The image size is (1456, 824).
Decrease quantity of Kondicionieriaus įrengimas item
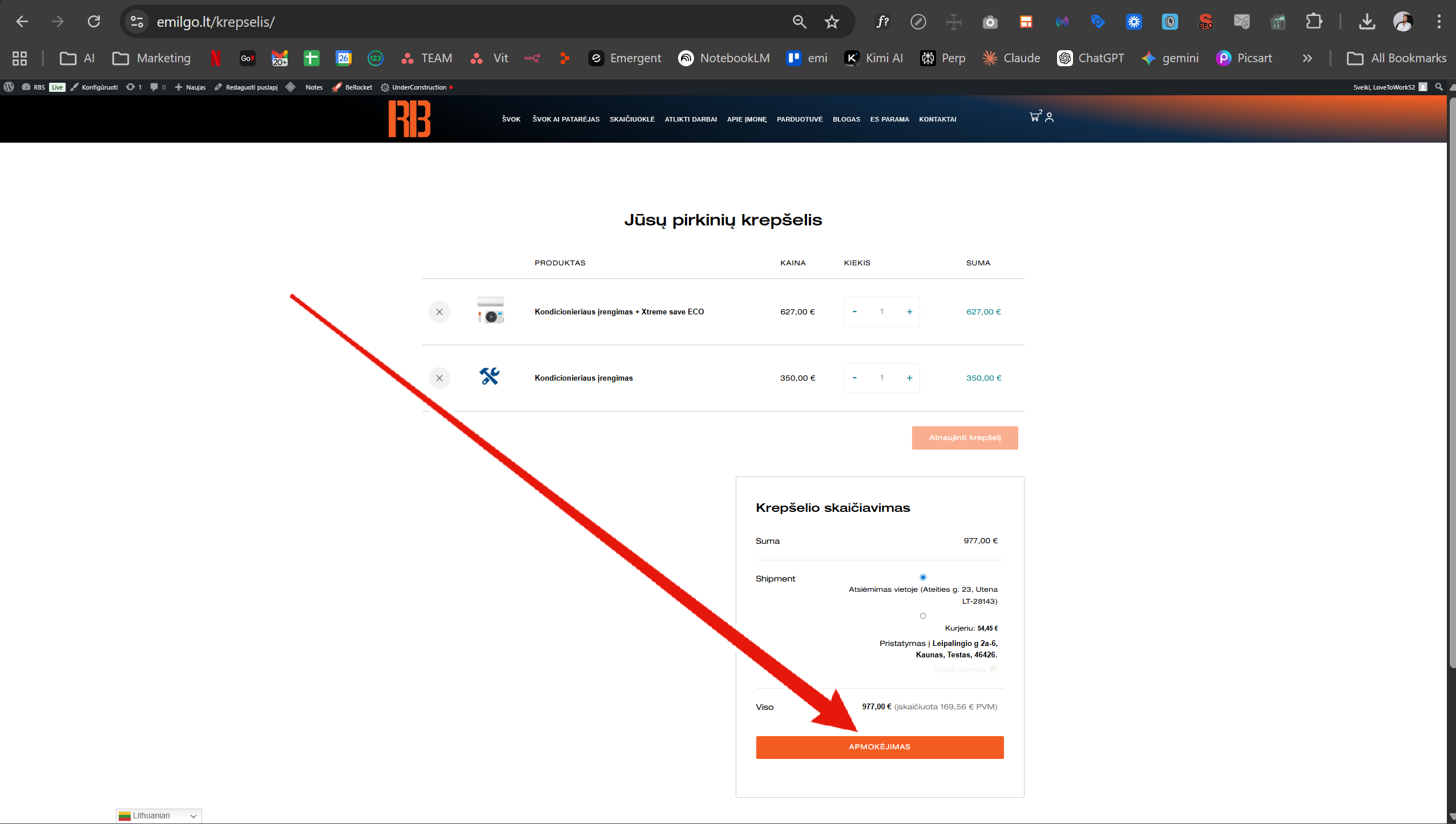854,378
